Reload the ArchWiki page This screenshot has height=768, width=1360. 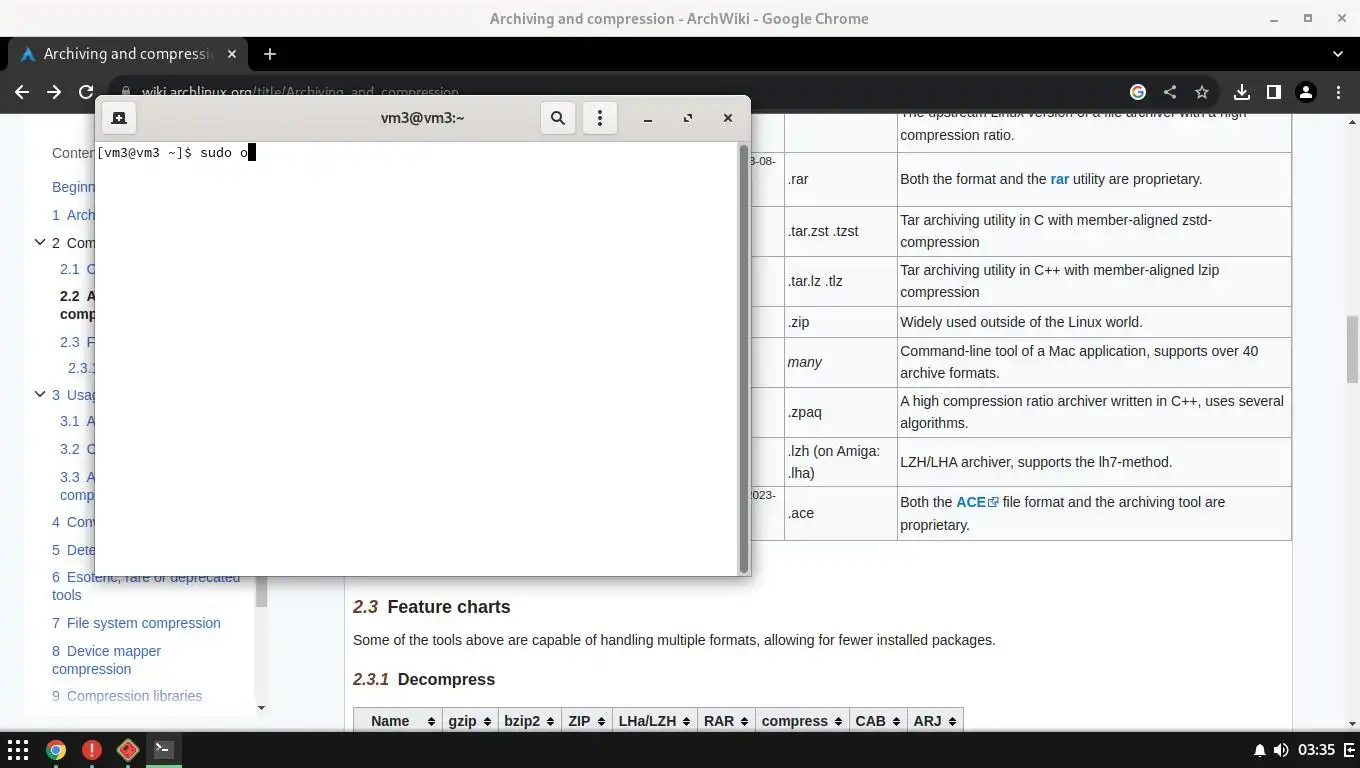(86, 92)
